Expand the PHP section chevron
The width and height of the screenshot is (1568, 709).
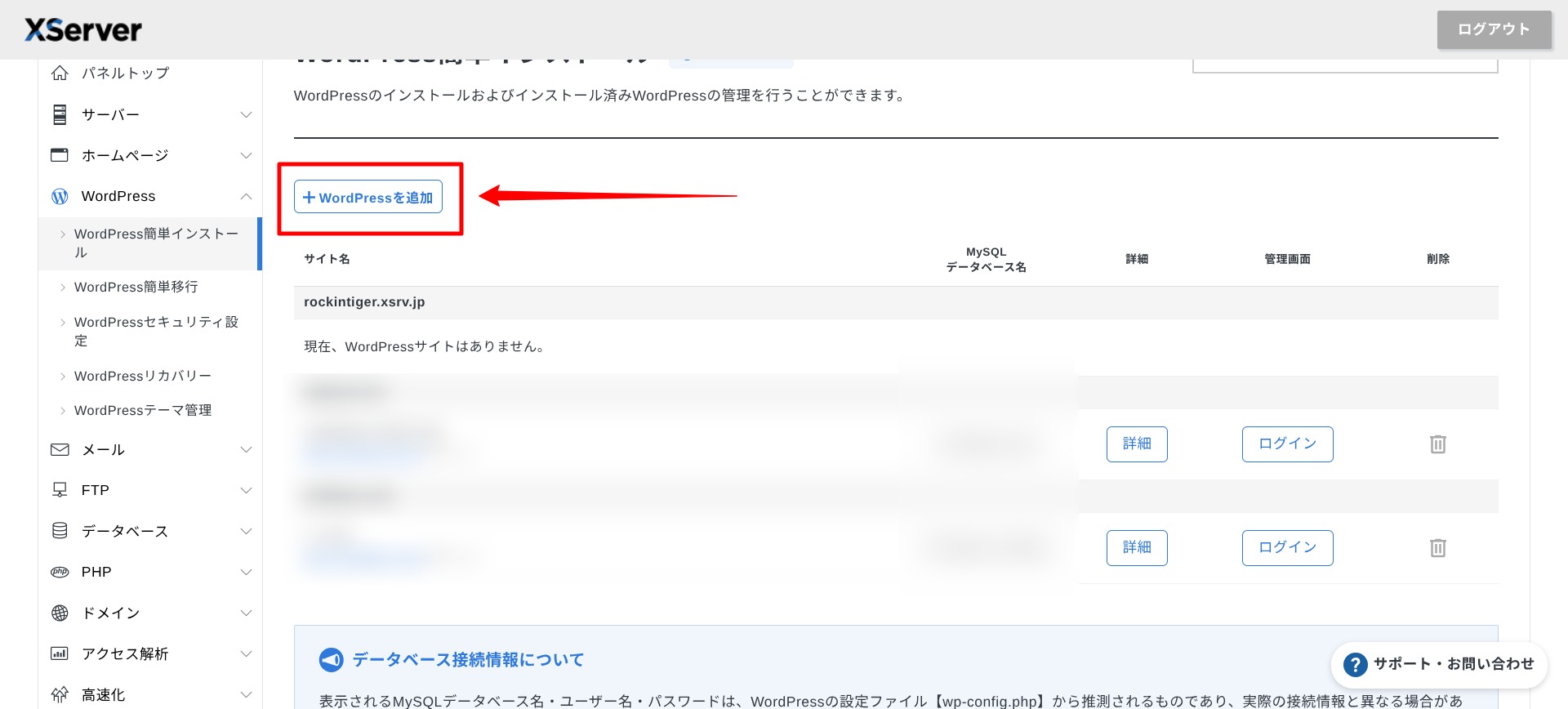(x=246, y=572)
